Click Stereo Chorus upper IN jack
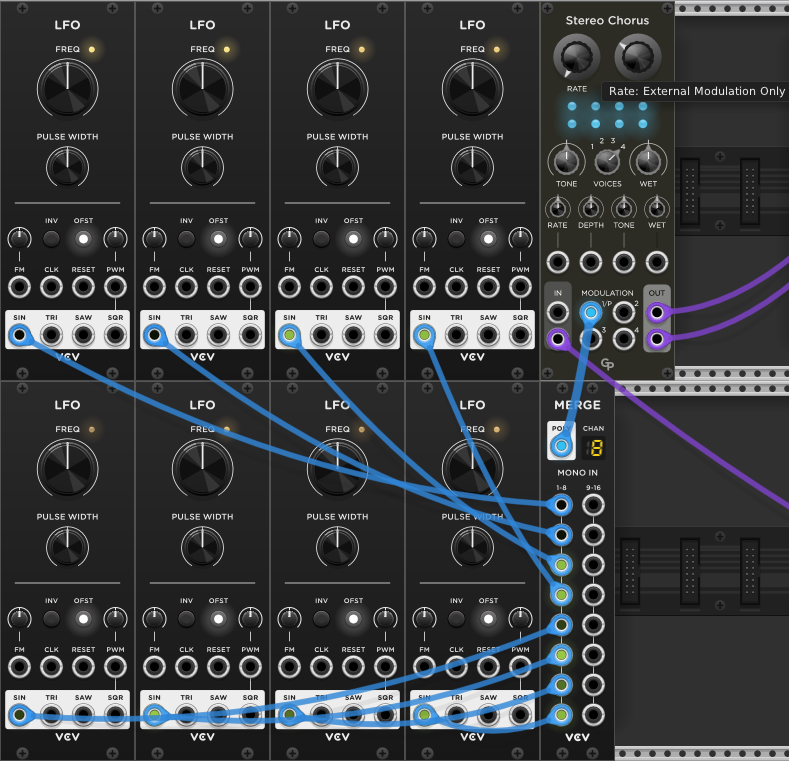This screenshot has width=789, height=761. pyautogui.click(x=558, y=313)
